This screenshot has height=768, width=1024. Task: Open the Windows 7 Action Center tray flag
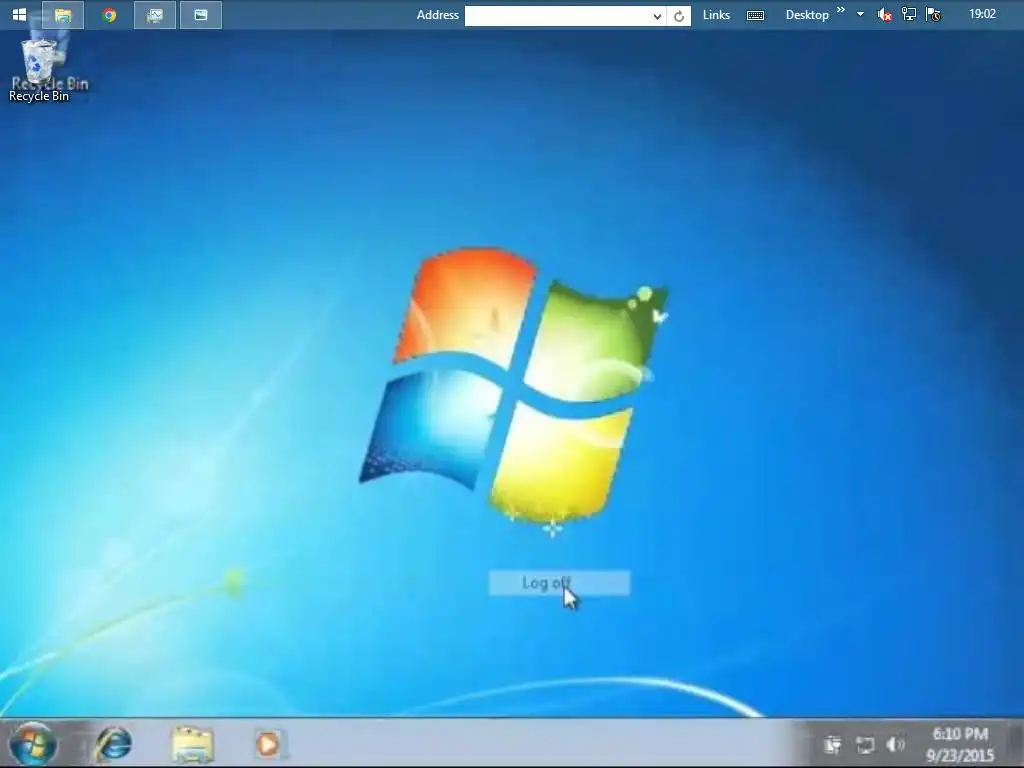pos(833,744)
